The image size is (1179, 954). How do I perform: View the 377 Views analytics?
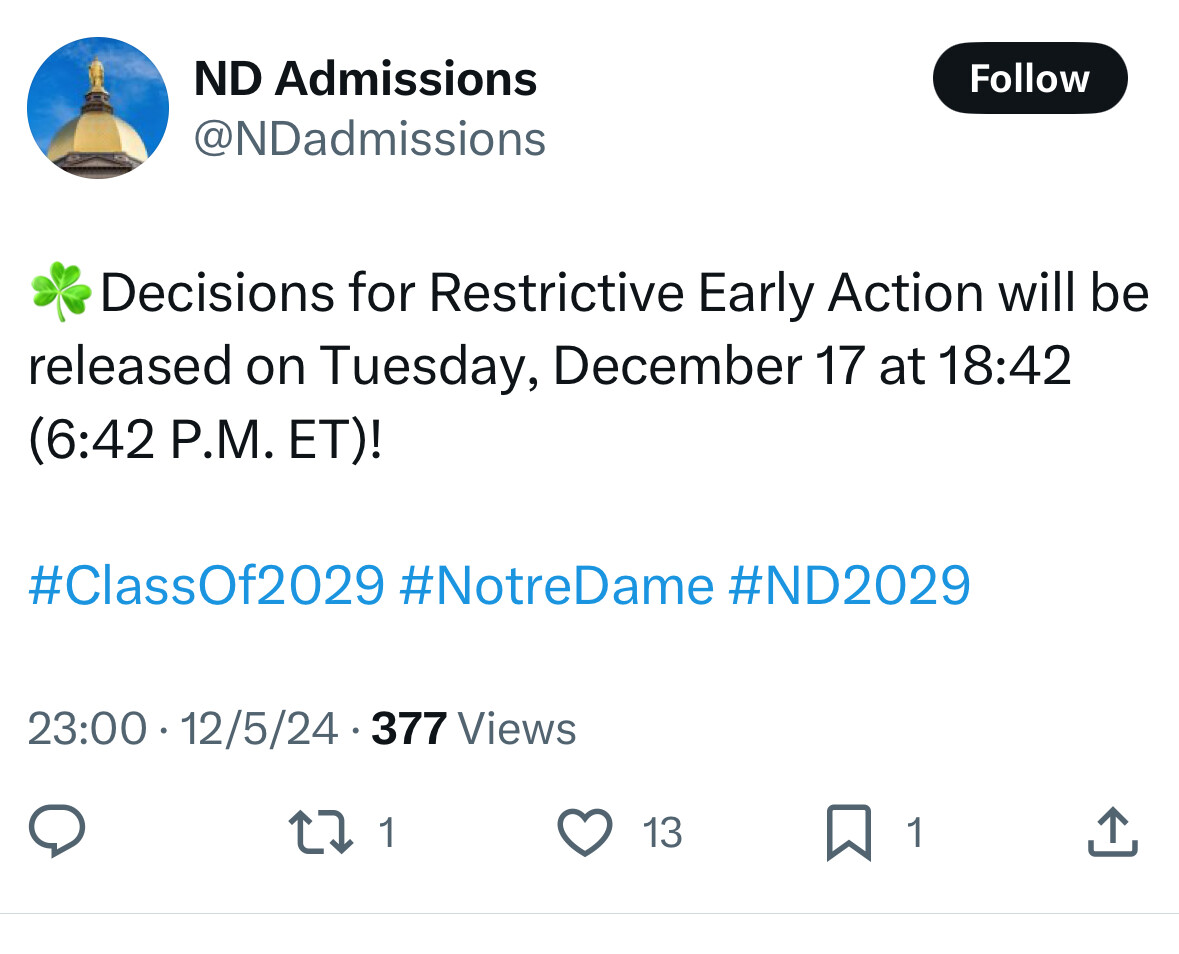[x=474, y=729]
